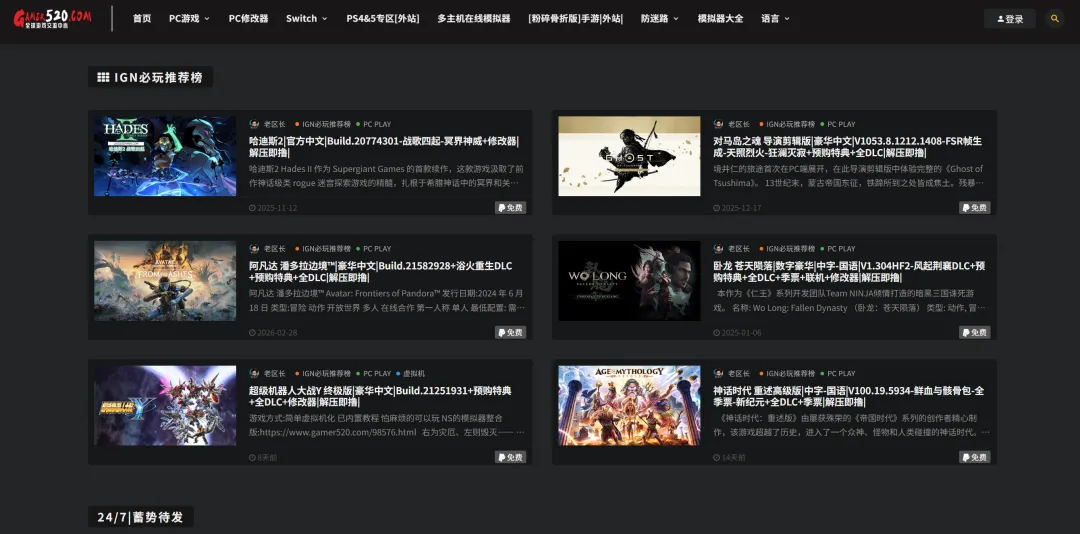Open 多主机在线模拟器 menu item

pos(473,19)
